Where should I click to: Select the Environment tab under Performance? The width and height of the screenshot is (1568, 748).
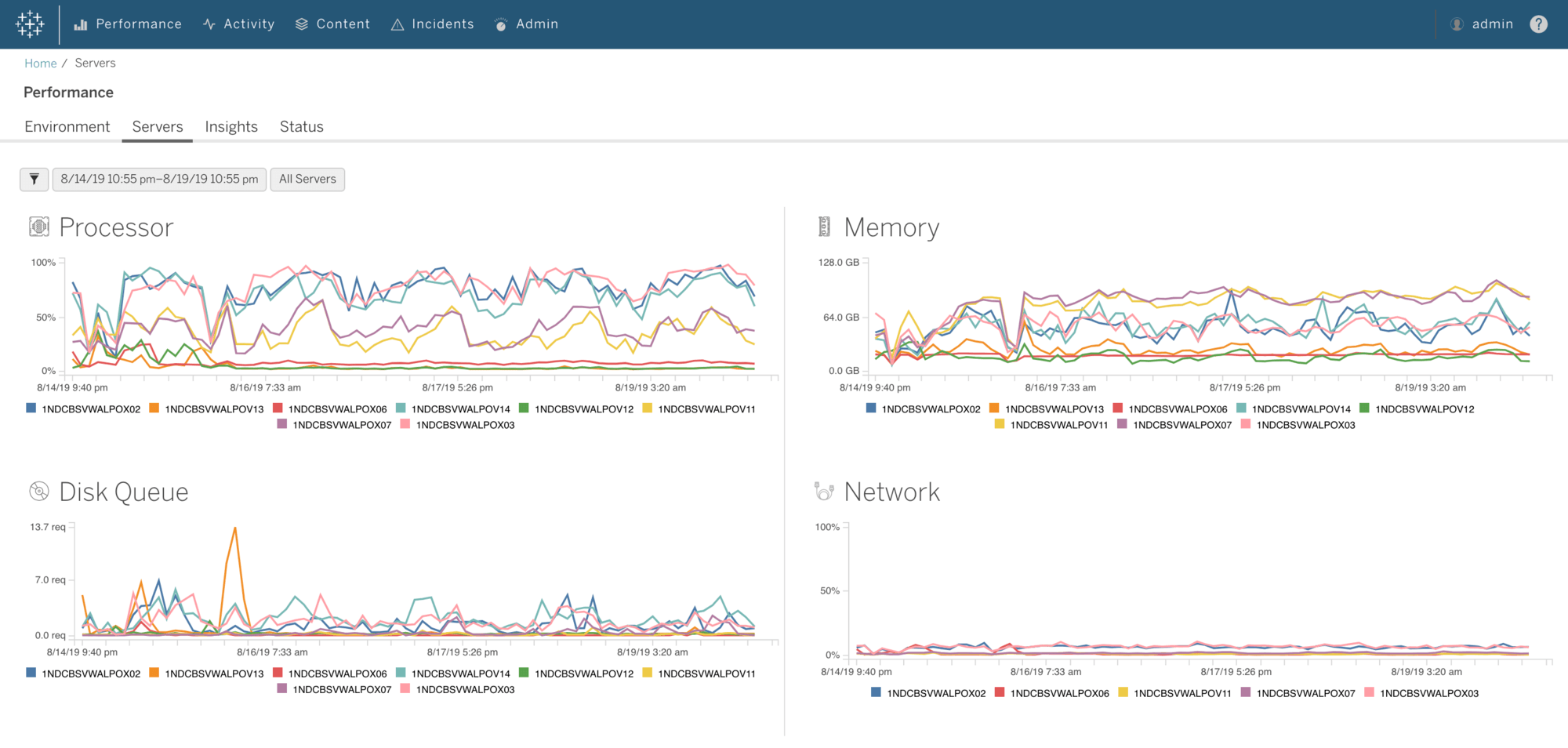(67, 126)
